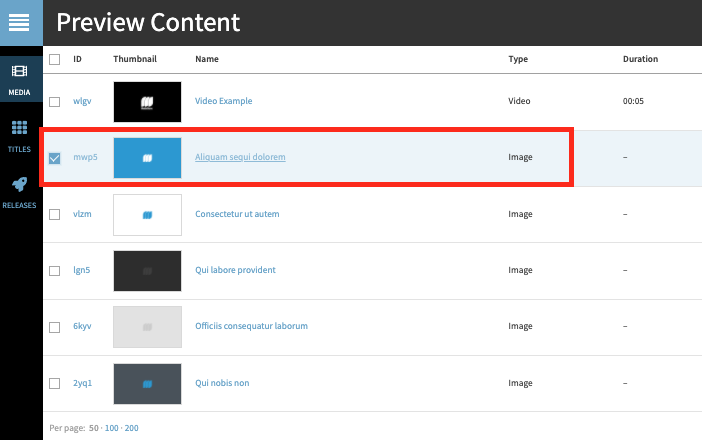Image resolution: width=702 pixels, height=440 pixels.
Task: Open the Titles grid icon
Action: (x=20, y=128)
